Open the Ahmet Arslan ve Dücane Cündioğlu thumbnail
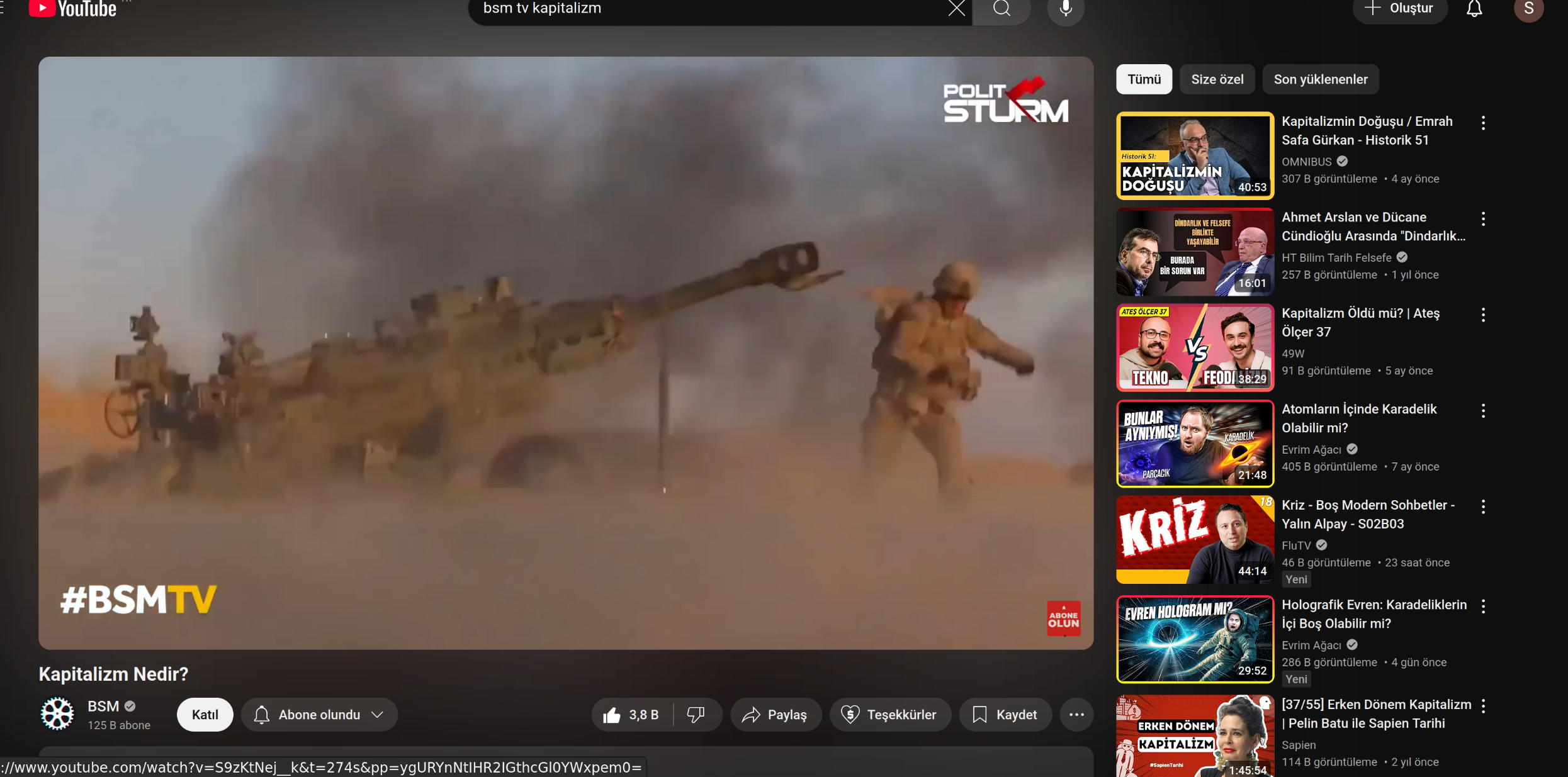 [1195, 252]
